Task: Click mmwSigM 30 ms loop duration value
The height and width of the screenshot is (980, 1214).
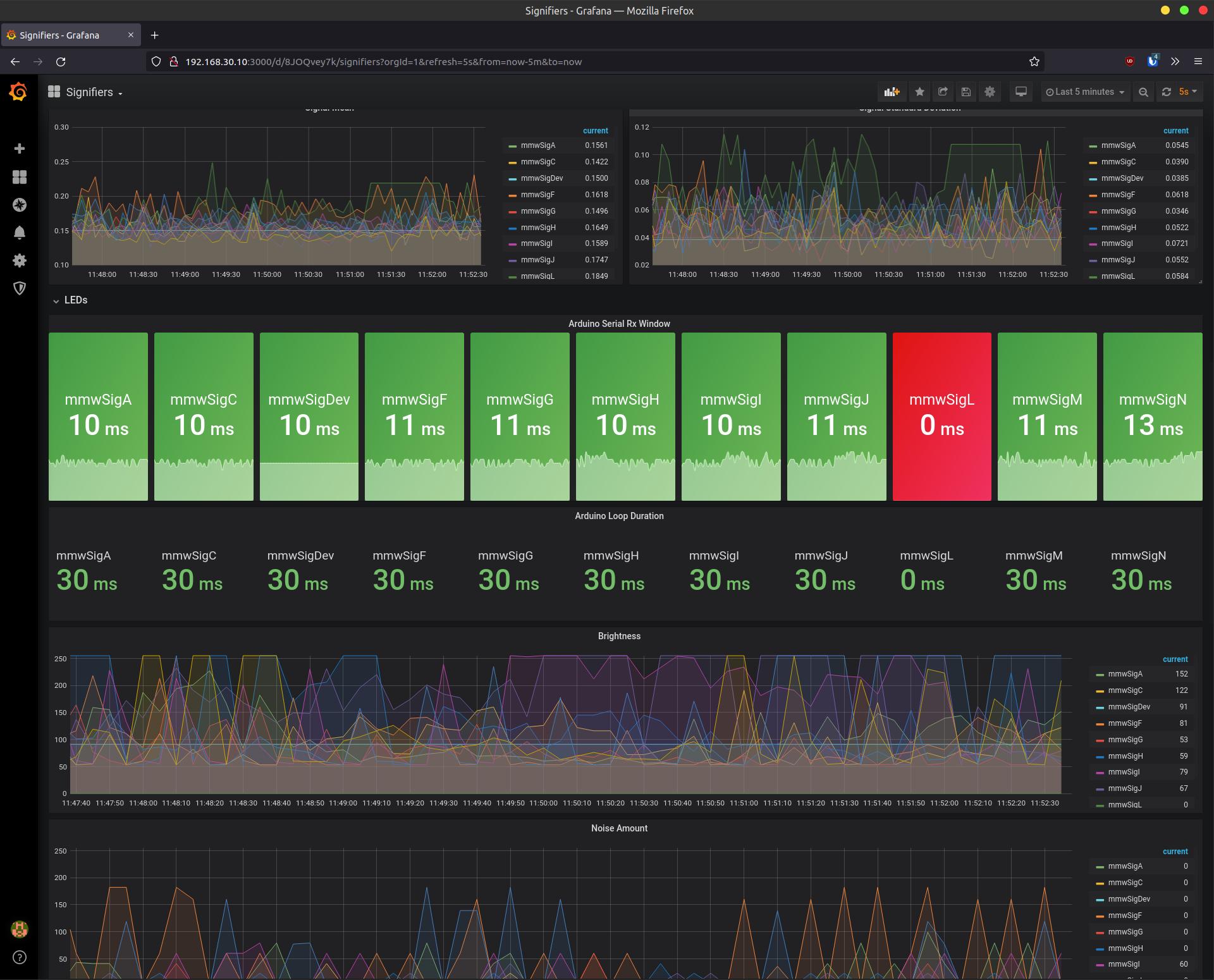Action: [x=1036, y=580]
